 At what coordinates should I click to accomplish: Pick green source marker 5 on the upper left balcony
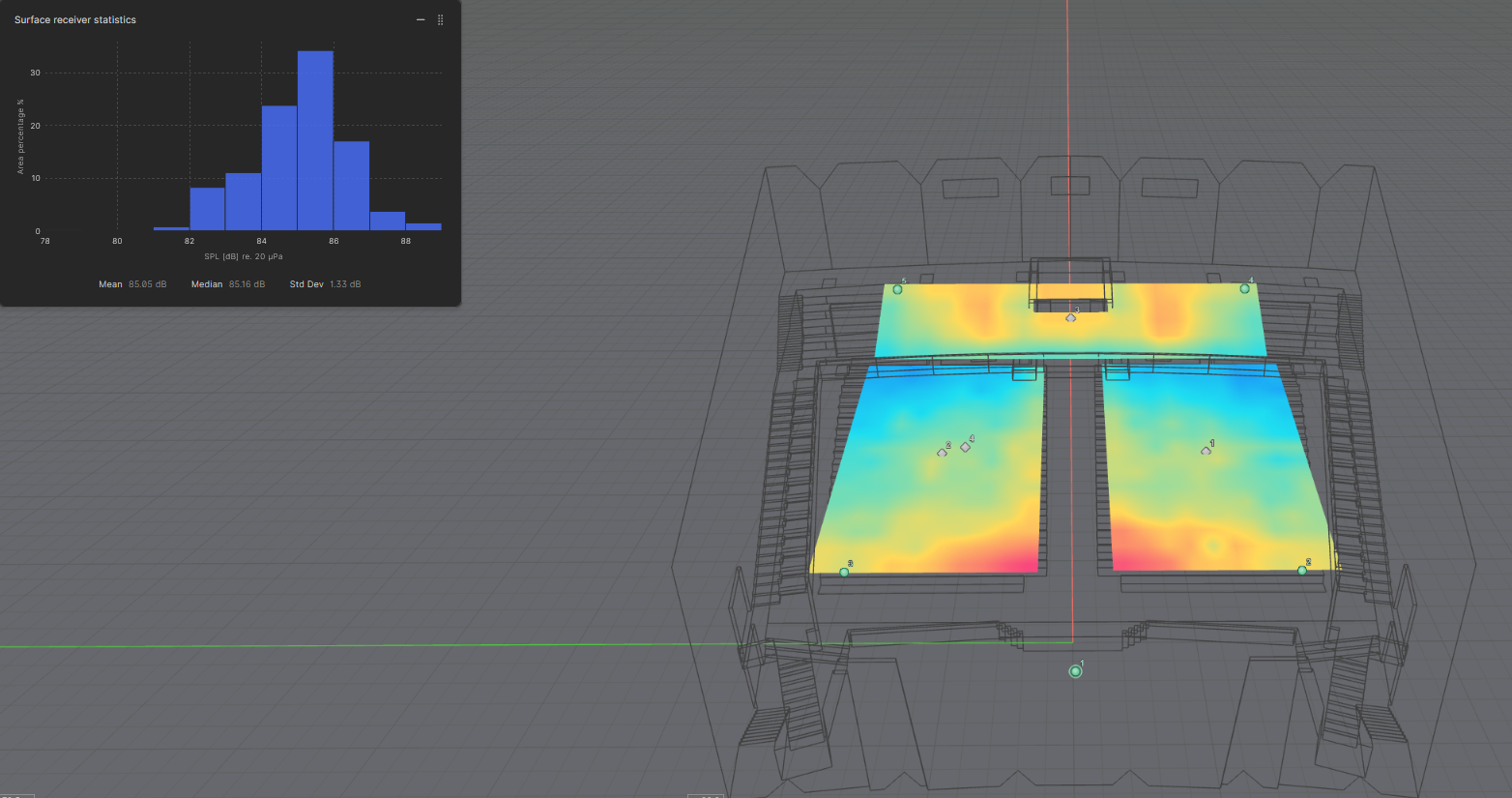point(897,289)
